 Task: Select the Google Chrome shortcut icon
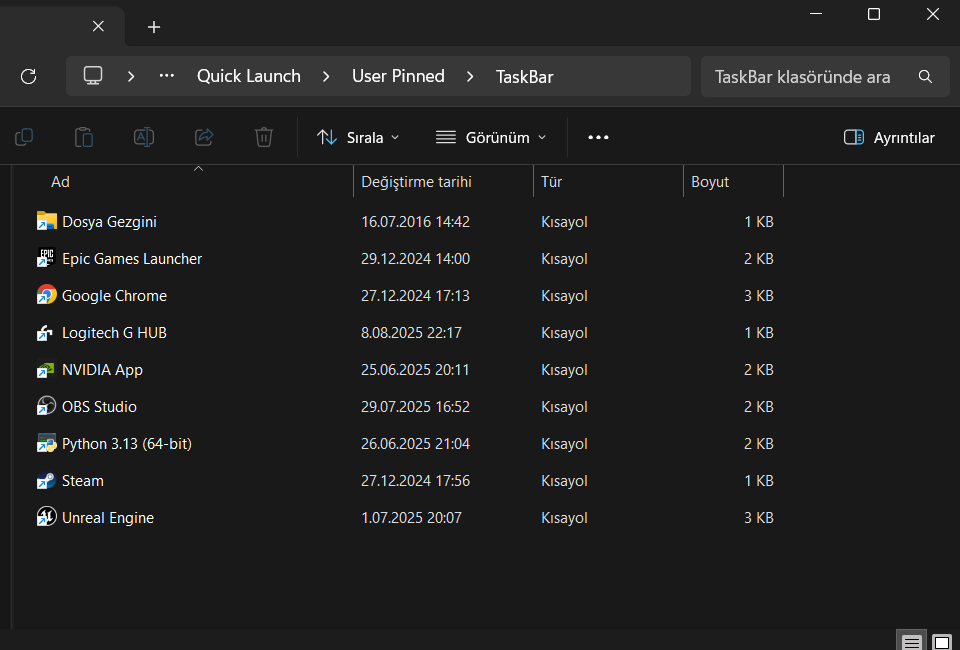point(47,295)
